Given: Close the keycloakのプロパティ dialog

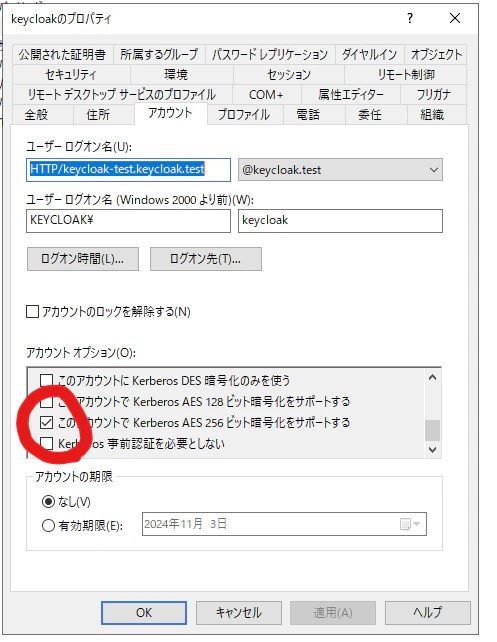Looking at the screenshot, I should [x=455, y=18].
